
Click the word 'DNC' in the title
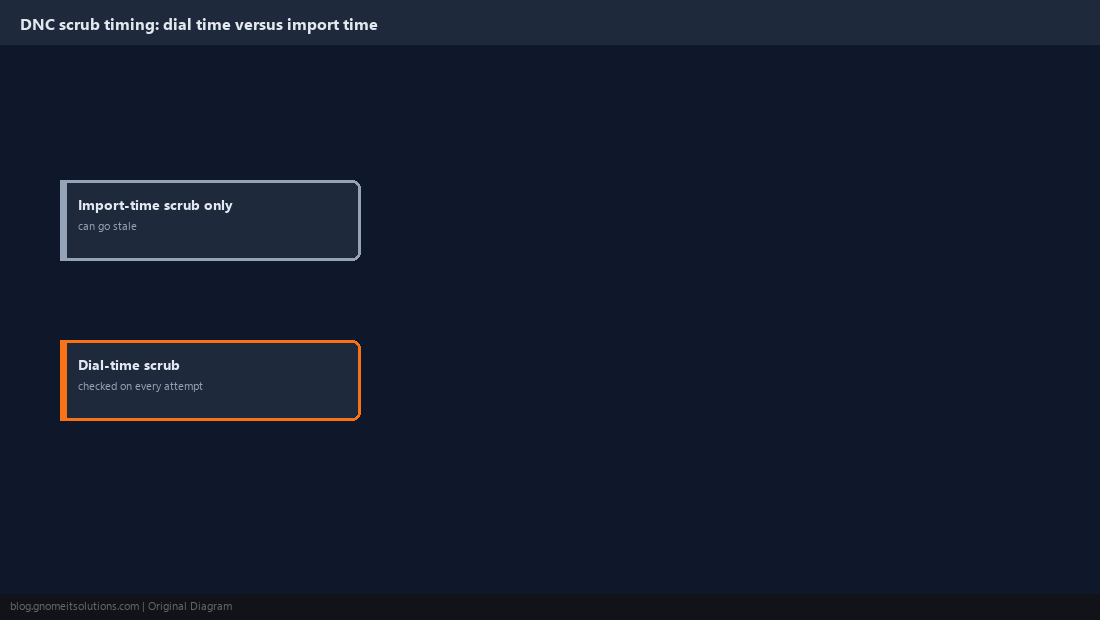point(37,25)
